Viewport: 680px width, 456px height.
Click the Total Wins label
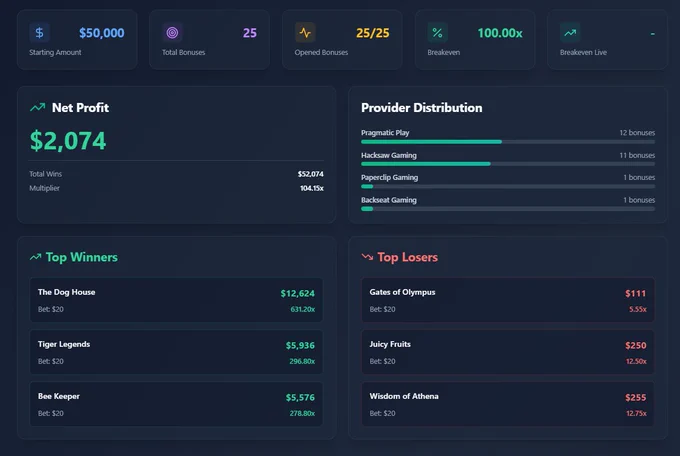[46, 174]
